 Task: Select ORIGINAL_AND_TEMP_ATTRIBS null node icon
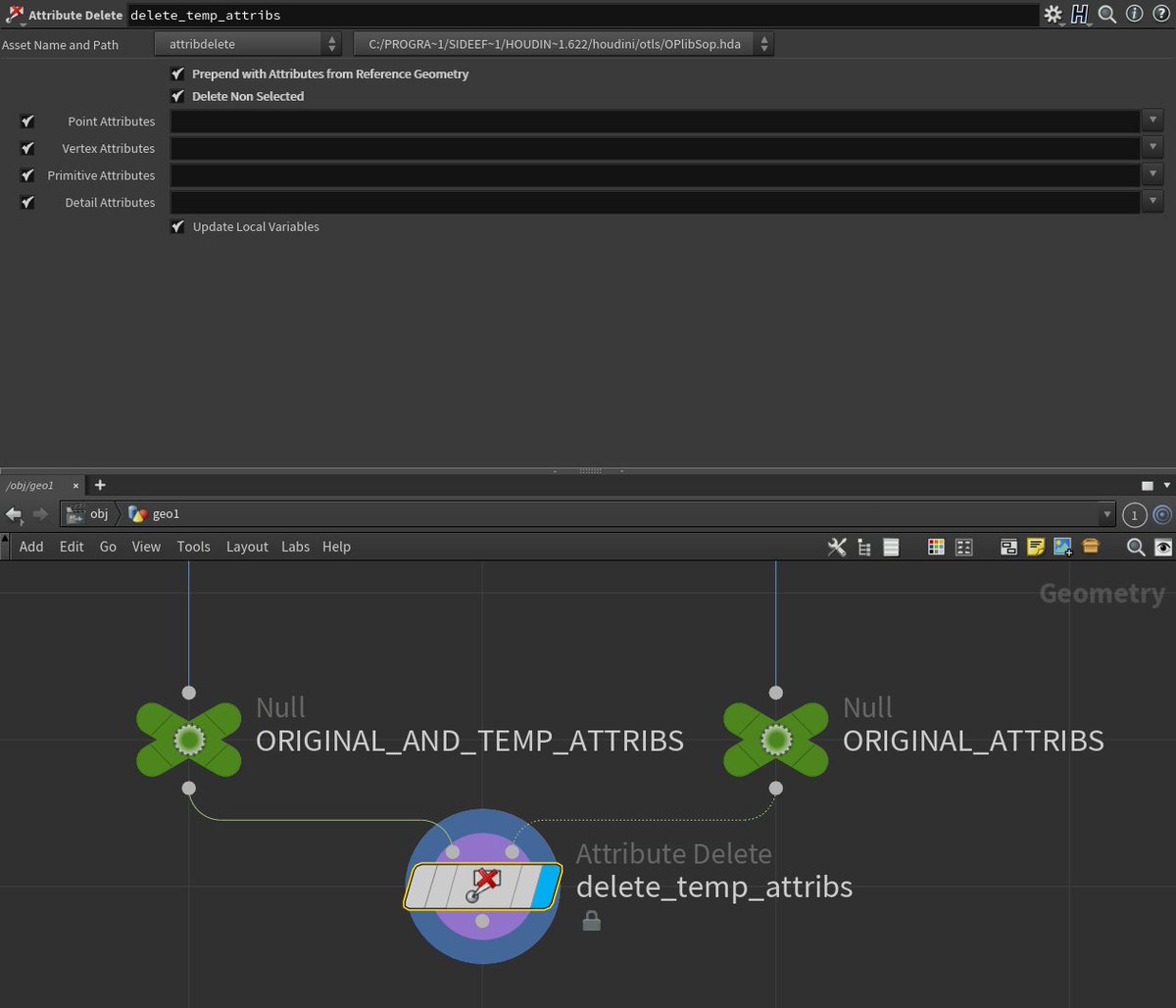pyautogui.click(x=189, y=740)
